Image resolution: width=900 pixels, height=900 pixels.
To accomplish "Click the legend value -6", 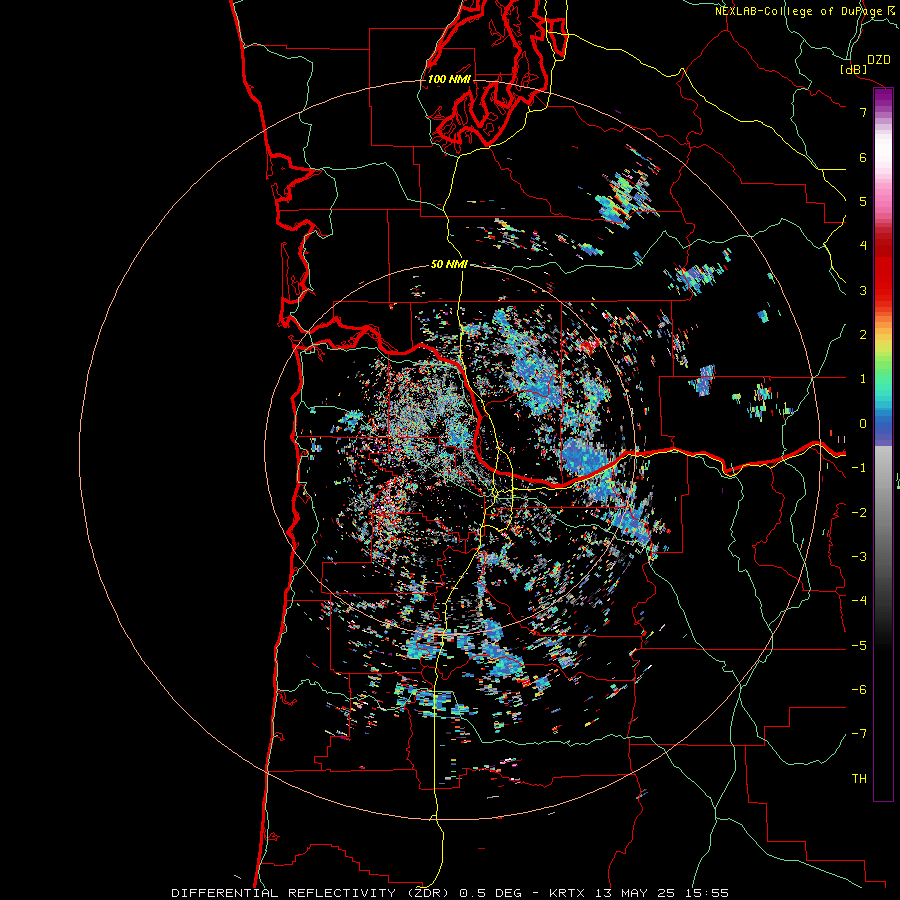I will tap(859, 690).
